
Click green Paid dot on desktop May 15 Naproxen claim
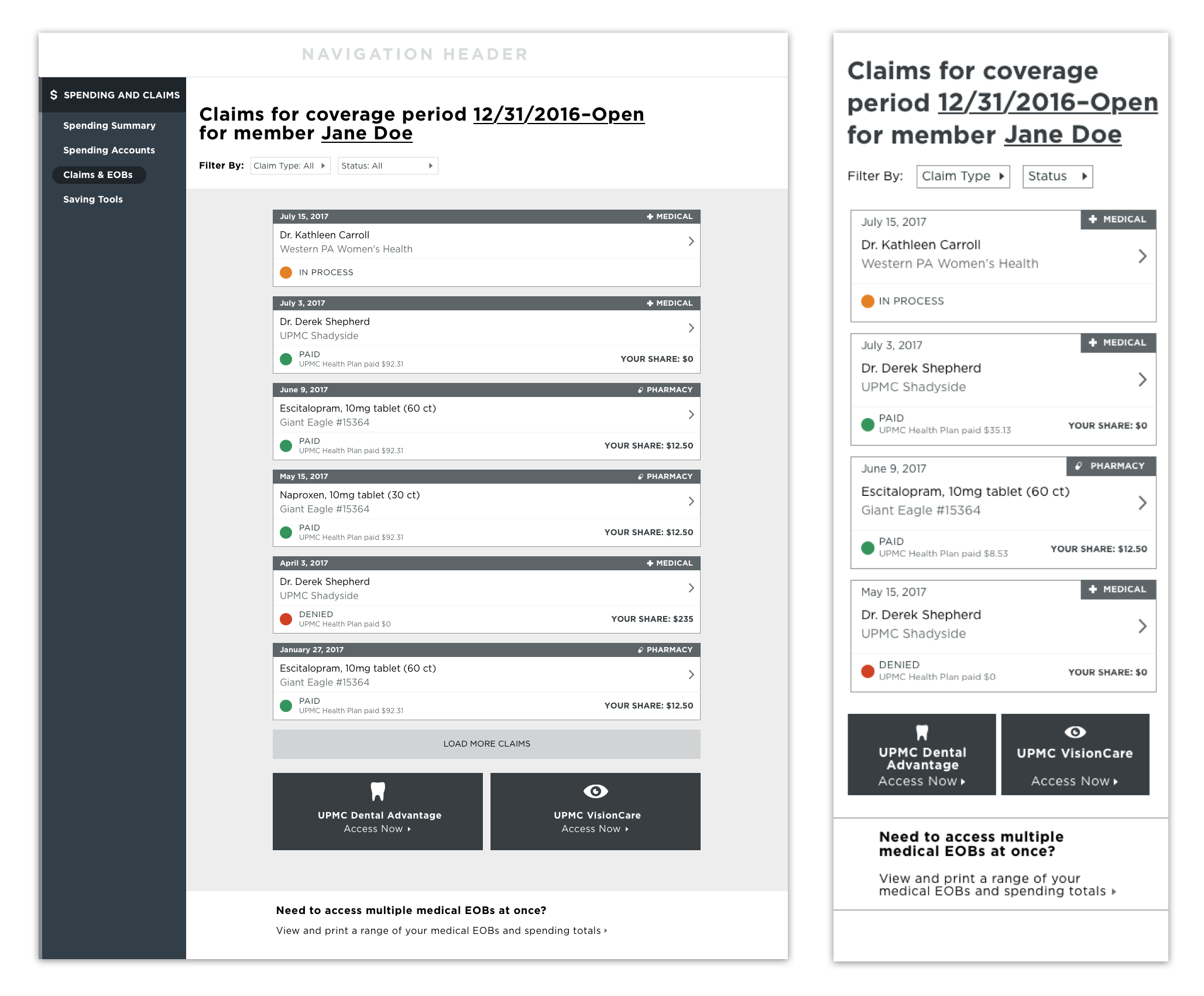pyautogui.click(x=286, y=532)
